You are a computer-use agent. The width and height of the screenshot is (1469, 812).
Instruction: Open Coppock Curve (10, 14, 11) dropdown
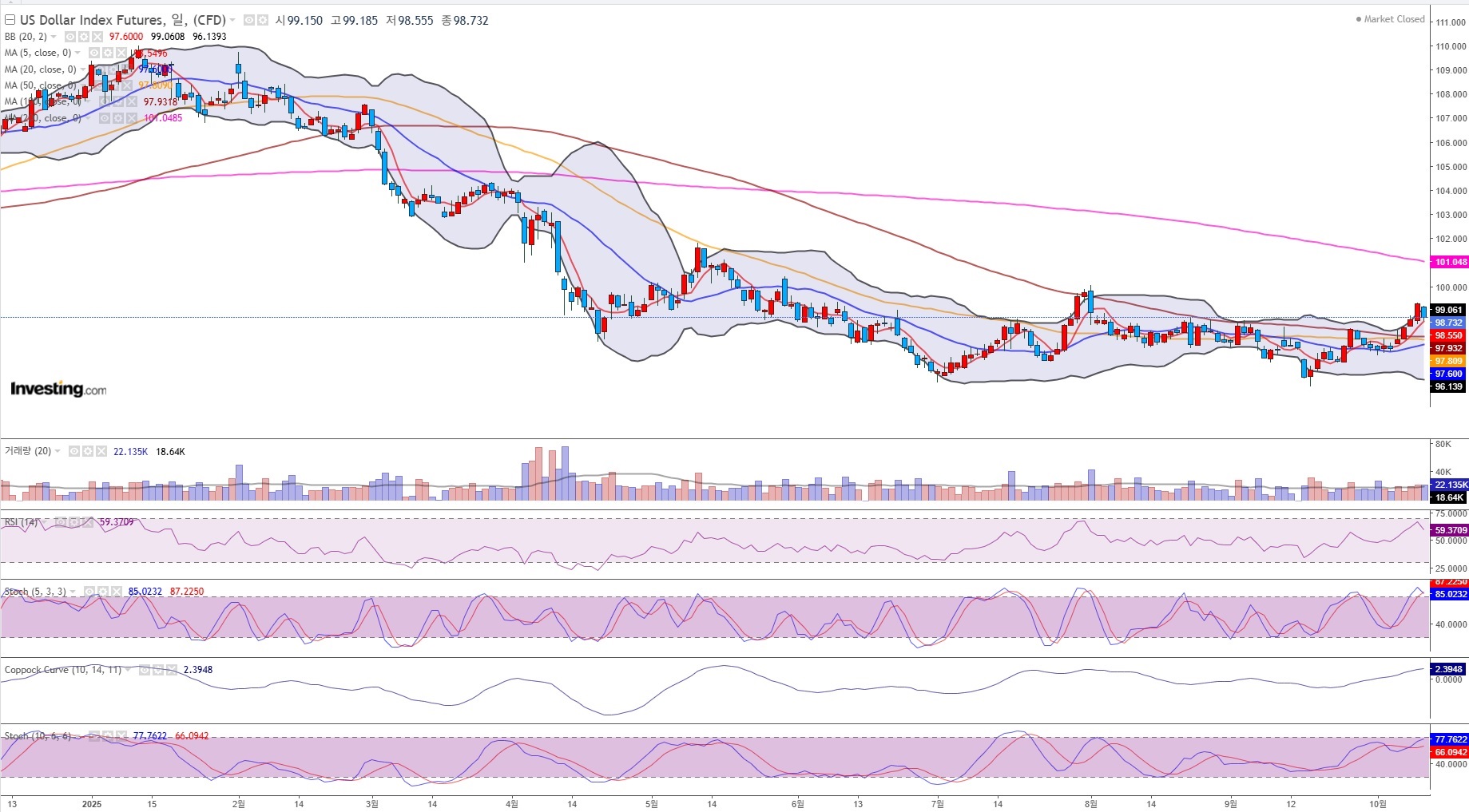(129, 670)
